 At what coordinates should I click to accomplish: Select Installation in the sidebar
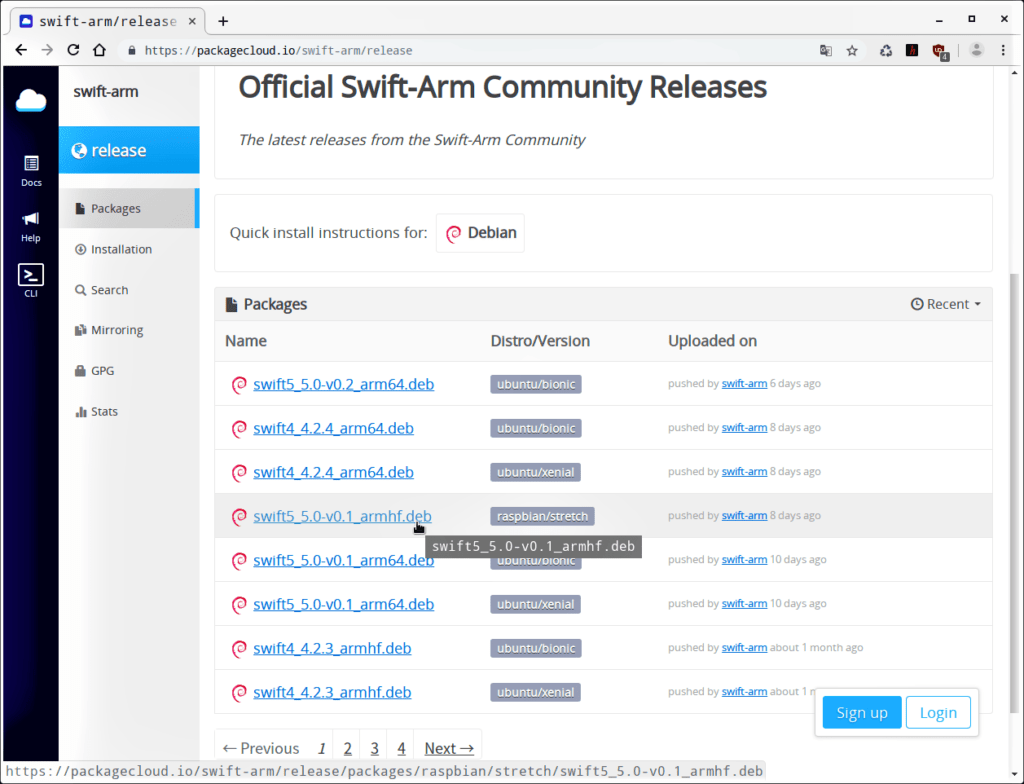coord(121,249)
